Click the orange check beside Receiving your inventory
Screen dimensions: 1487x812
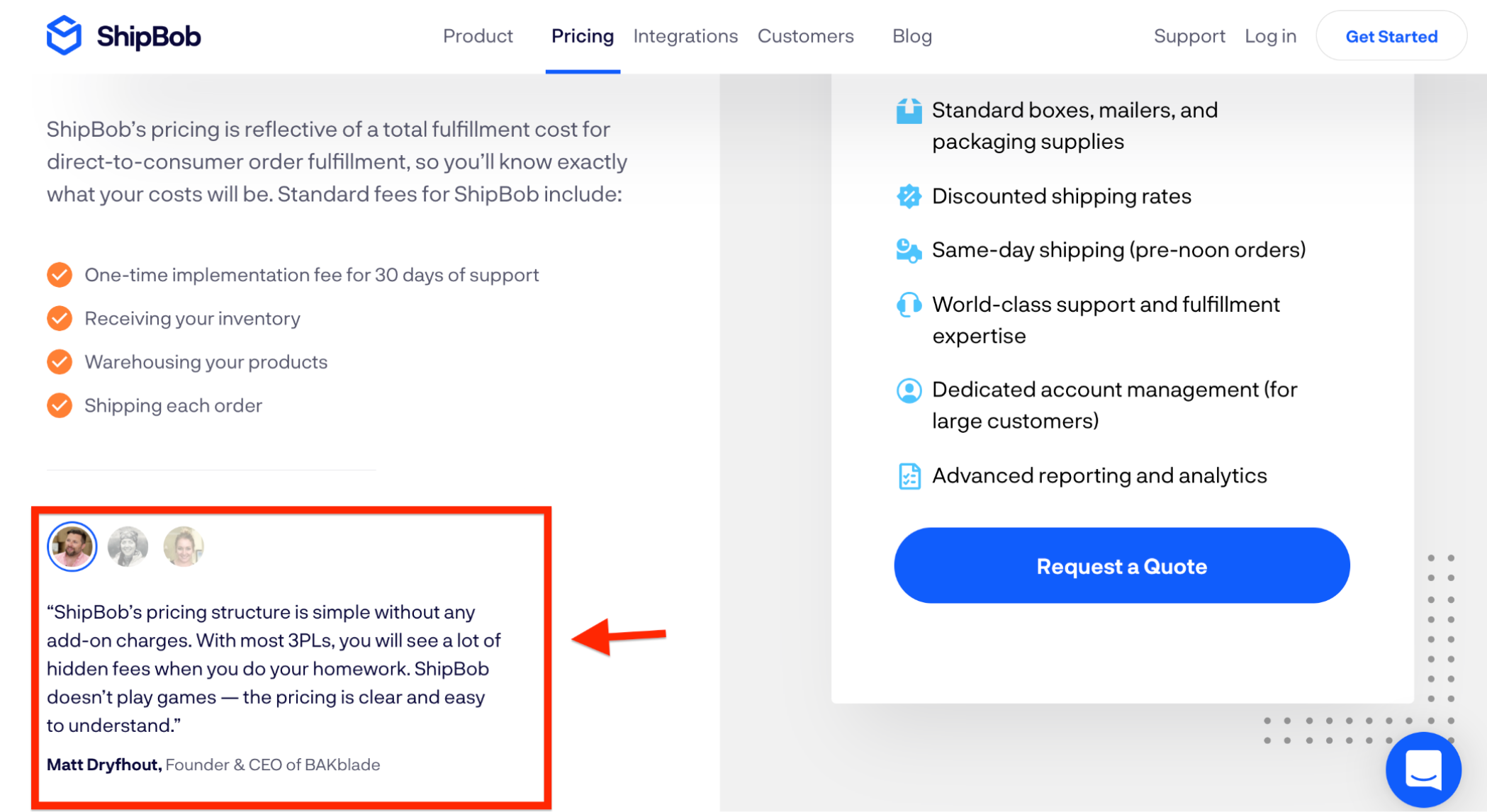click(x=60, y=319)
